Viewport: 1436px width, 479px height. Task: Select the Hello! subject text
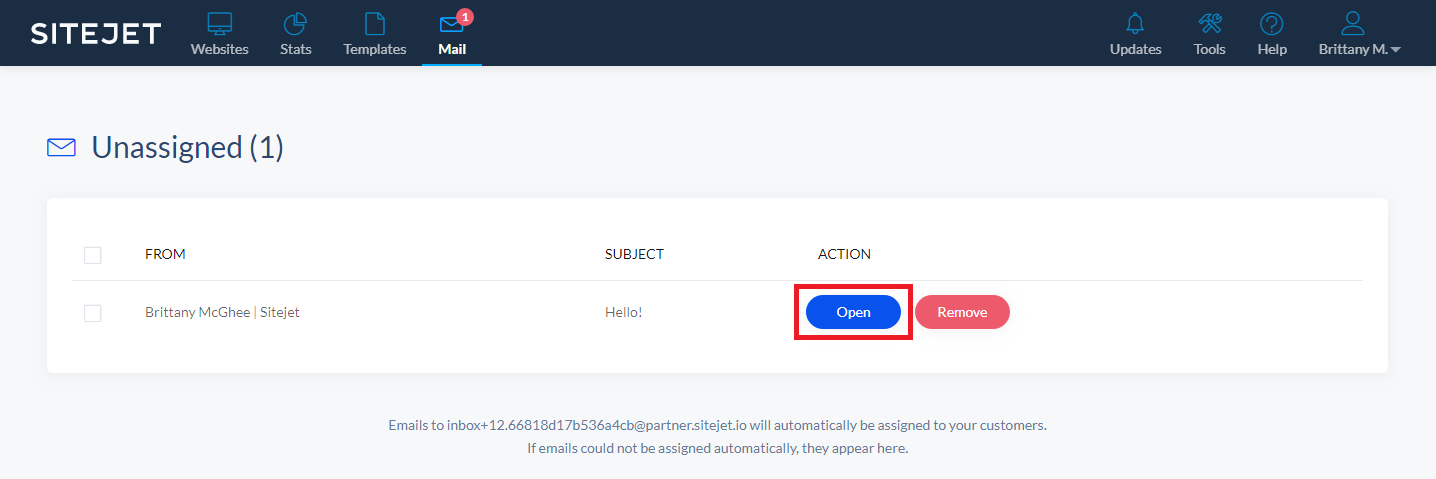tap(623, 312)
